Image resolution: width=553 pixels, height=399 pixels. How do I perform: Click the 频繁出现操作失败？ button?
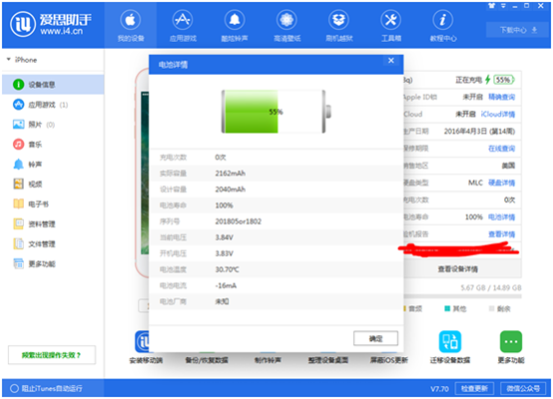[x=52, y=355]
